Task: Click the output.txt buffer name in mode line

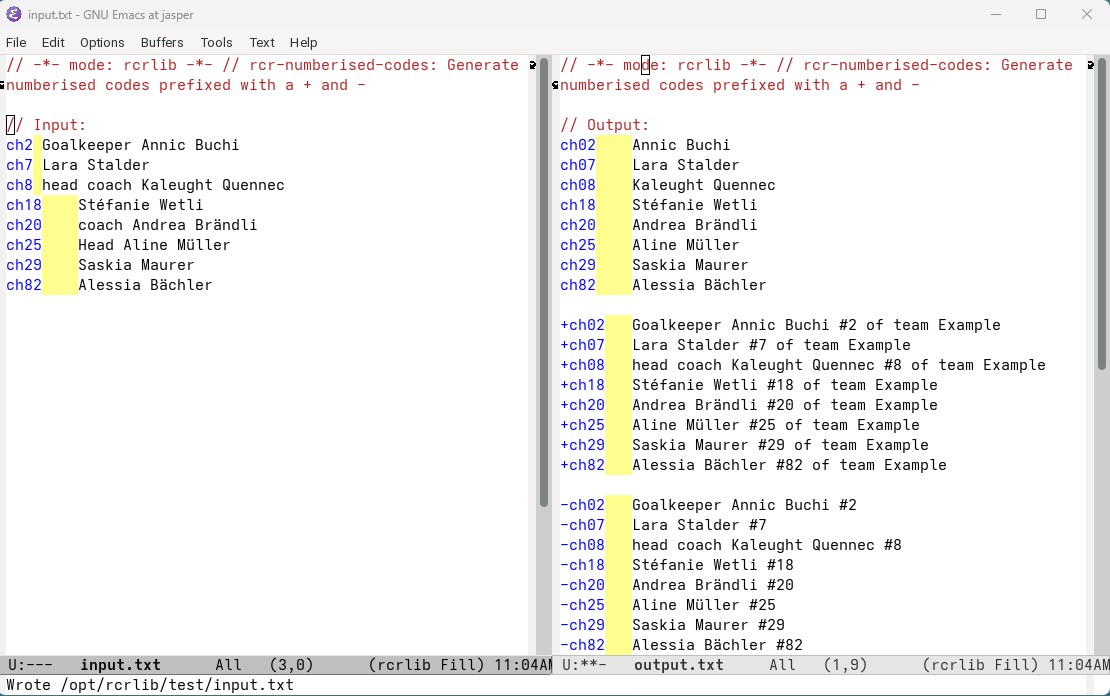Action: (x=679, y=666)
